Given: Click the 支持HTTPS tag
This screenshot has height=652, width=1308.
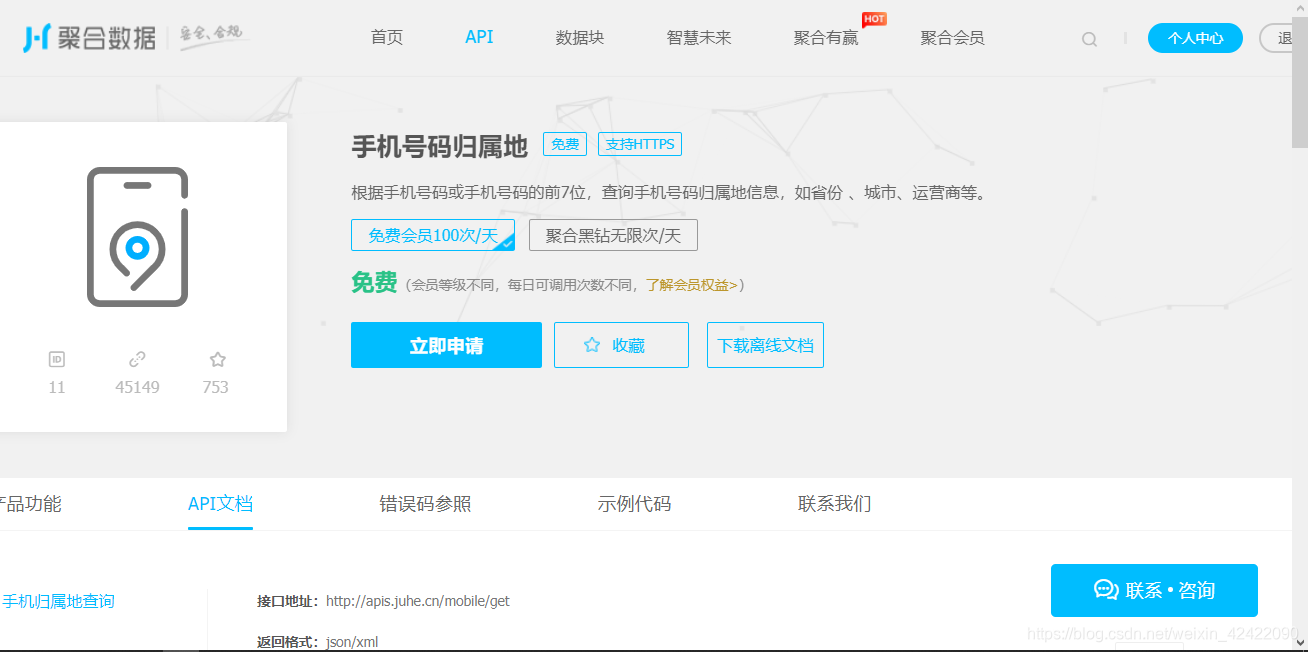Looking at the screenshot, I should click(x=640, y=144).
